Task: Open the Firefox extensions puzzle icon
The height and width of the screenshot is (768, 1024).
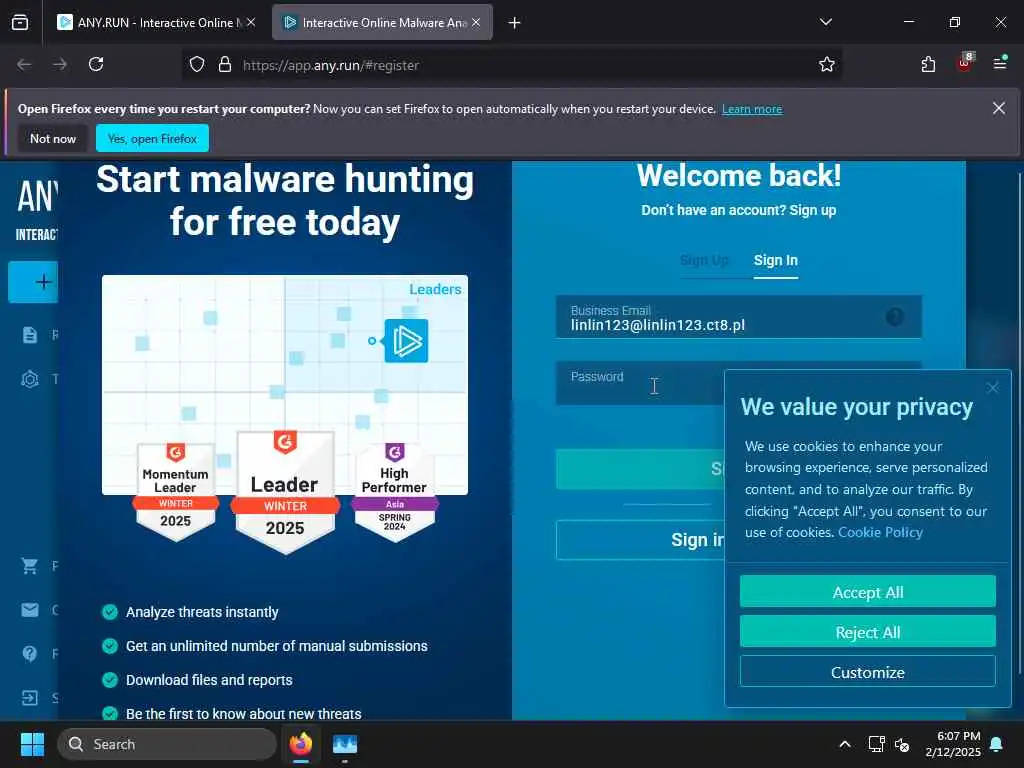Action: [928, 65]
